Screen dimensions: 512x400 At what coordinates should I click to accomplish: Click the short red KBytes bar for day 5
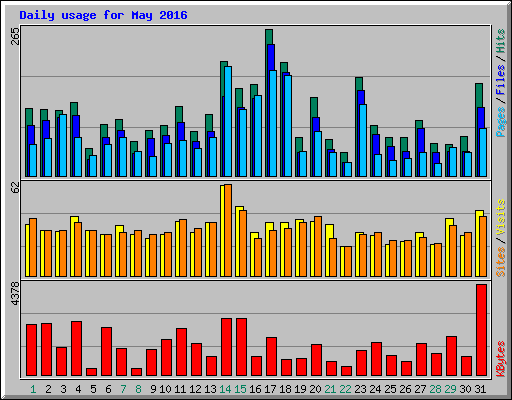coord(91,372)
